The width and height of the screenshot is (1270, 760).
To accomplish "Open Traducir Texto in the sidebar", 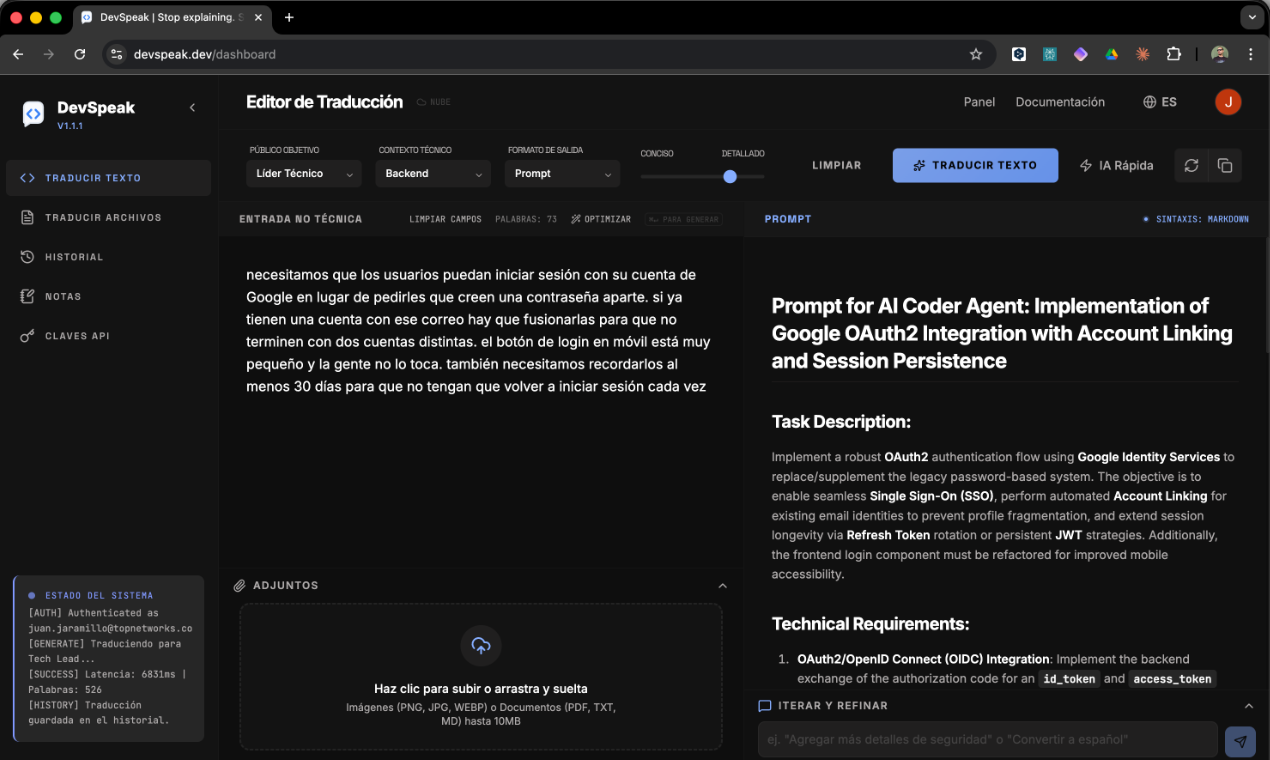I will pyautogui.click(x=108, y=178).
